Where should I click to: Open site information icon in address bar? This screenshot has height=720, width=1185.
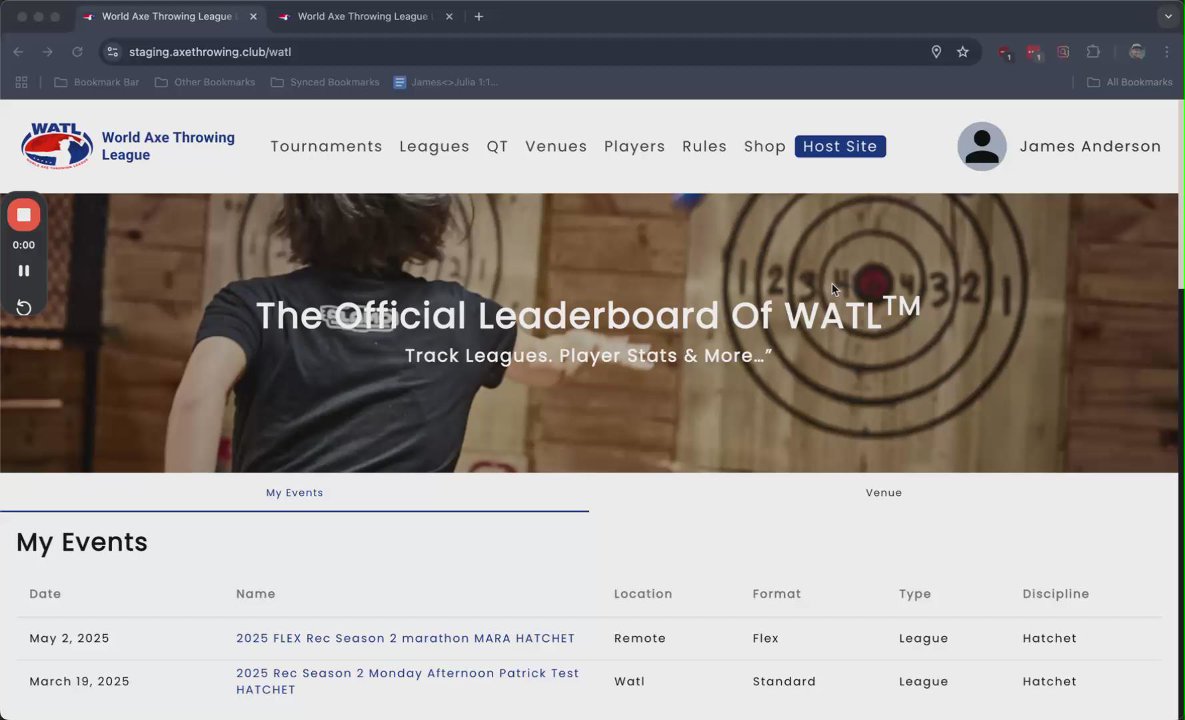coord(113,52)
